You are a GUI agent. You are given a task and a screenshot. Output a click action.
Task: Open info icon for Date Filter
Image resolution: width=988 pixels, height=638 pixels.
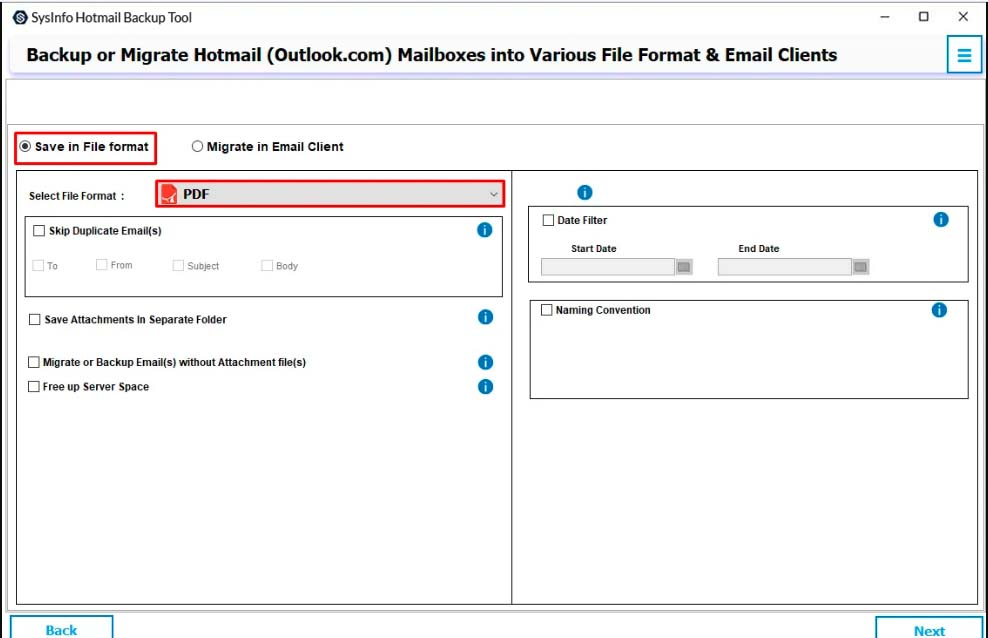(941, 219)
